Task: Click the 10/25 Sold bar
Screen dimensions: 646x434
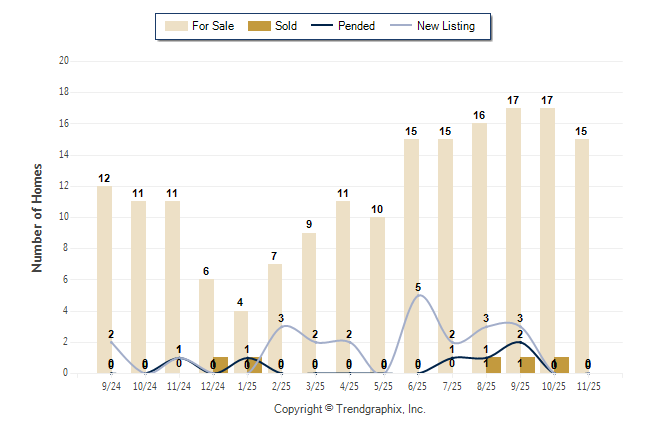Action: pos(562,365)
